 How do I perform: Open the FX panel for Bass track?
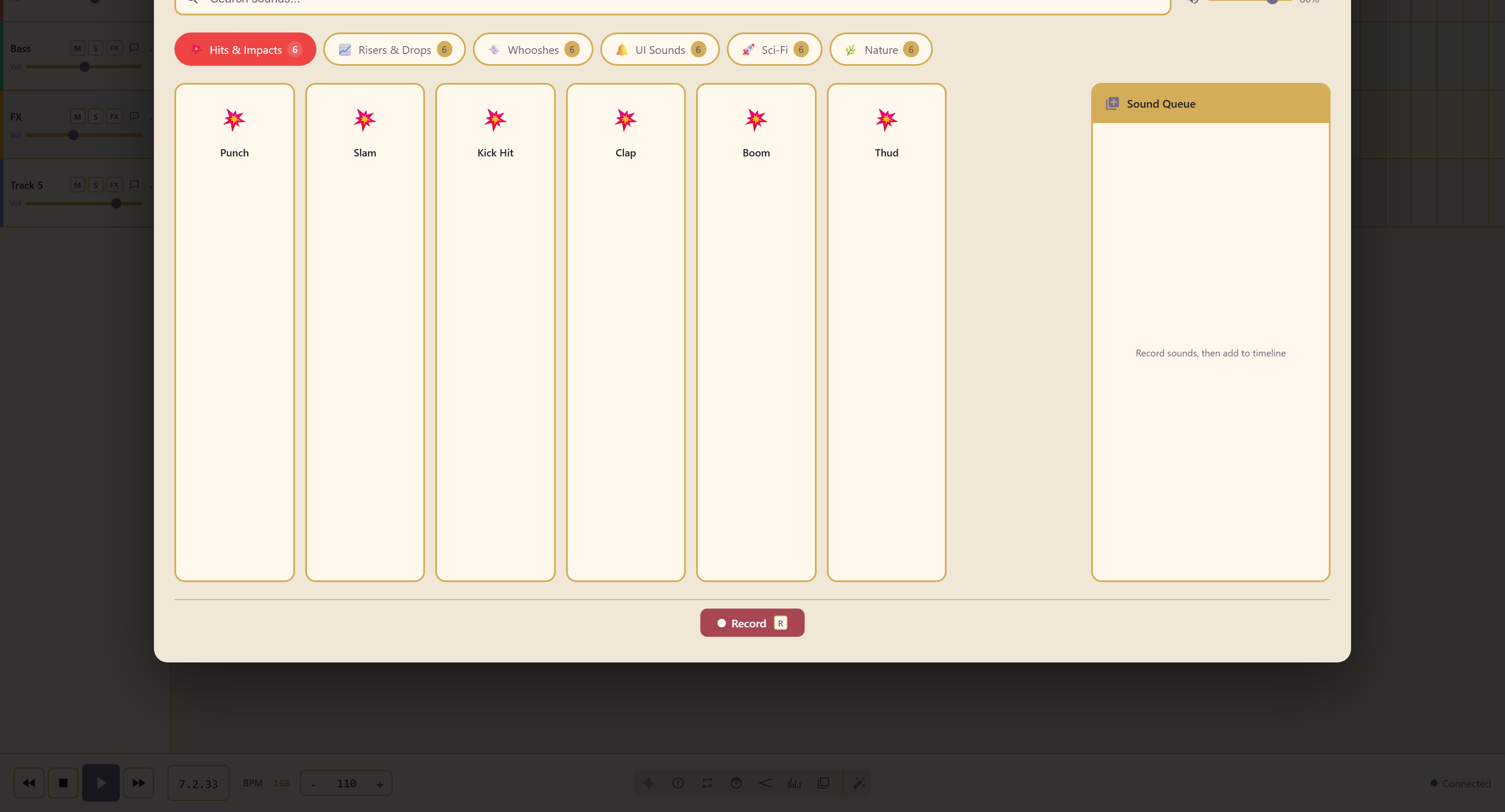(x=115, y=48)
